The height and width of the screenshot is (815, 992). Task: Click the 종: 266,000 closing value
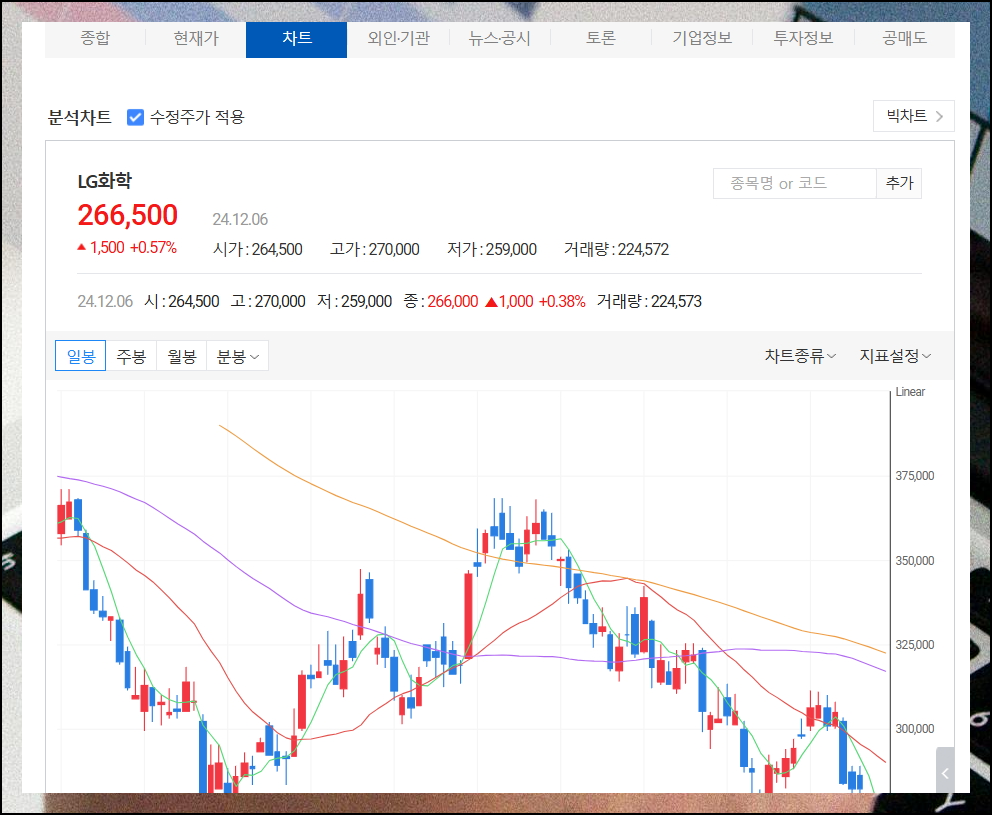(441, 301)
